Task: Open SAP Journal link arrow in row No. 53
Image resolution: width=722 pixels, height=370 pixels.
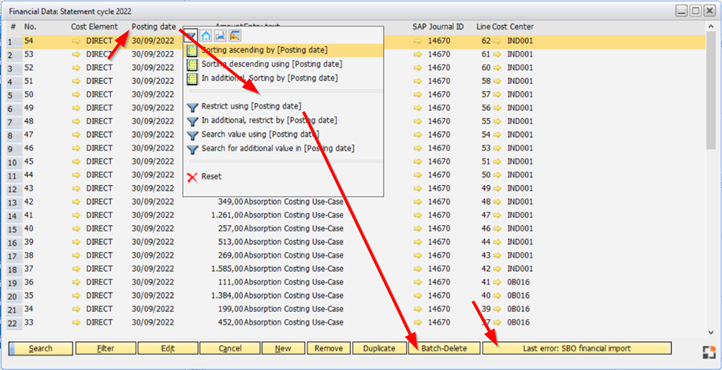Action: click(x=418, y=54)
